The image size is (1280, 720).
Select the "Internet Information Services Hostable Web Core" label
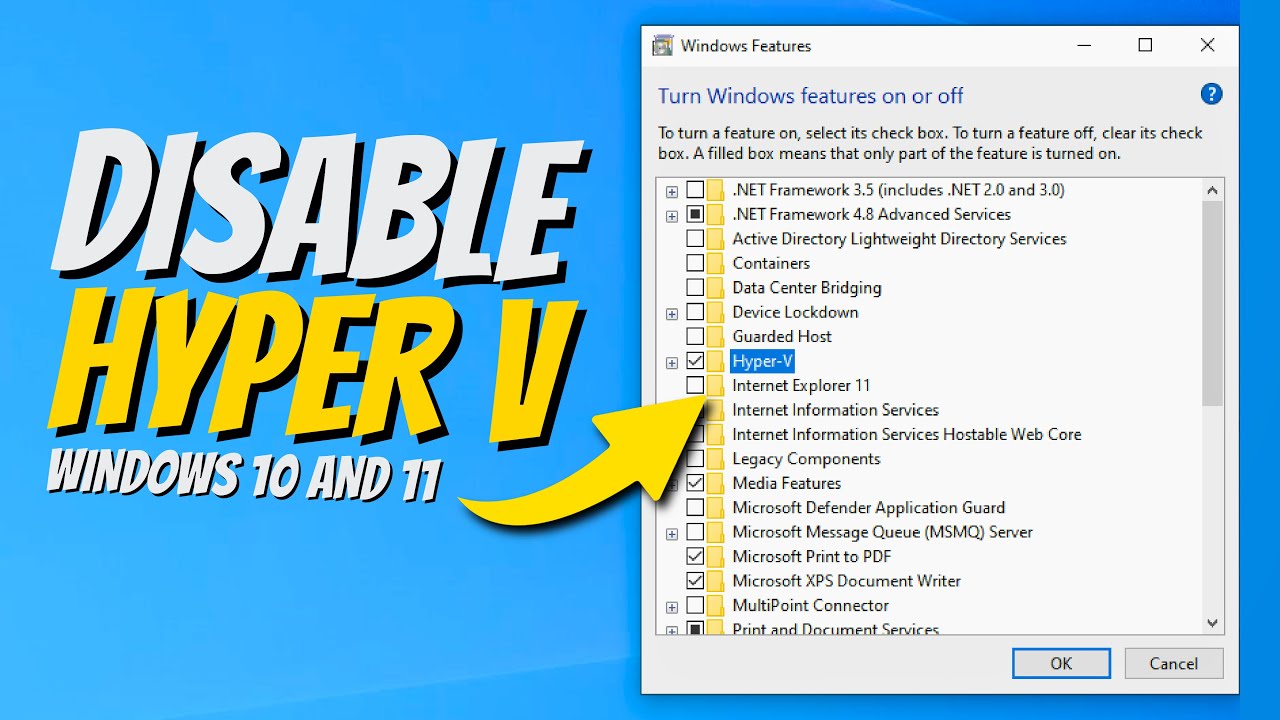coord(907,435)
